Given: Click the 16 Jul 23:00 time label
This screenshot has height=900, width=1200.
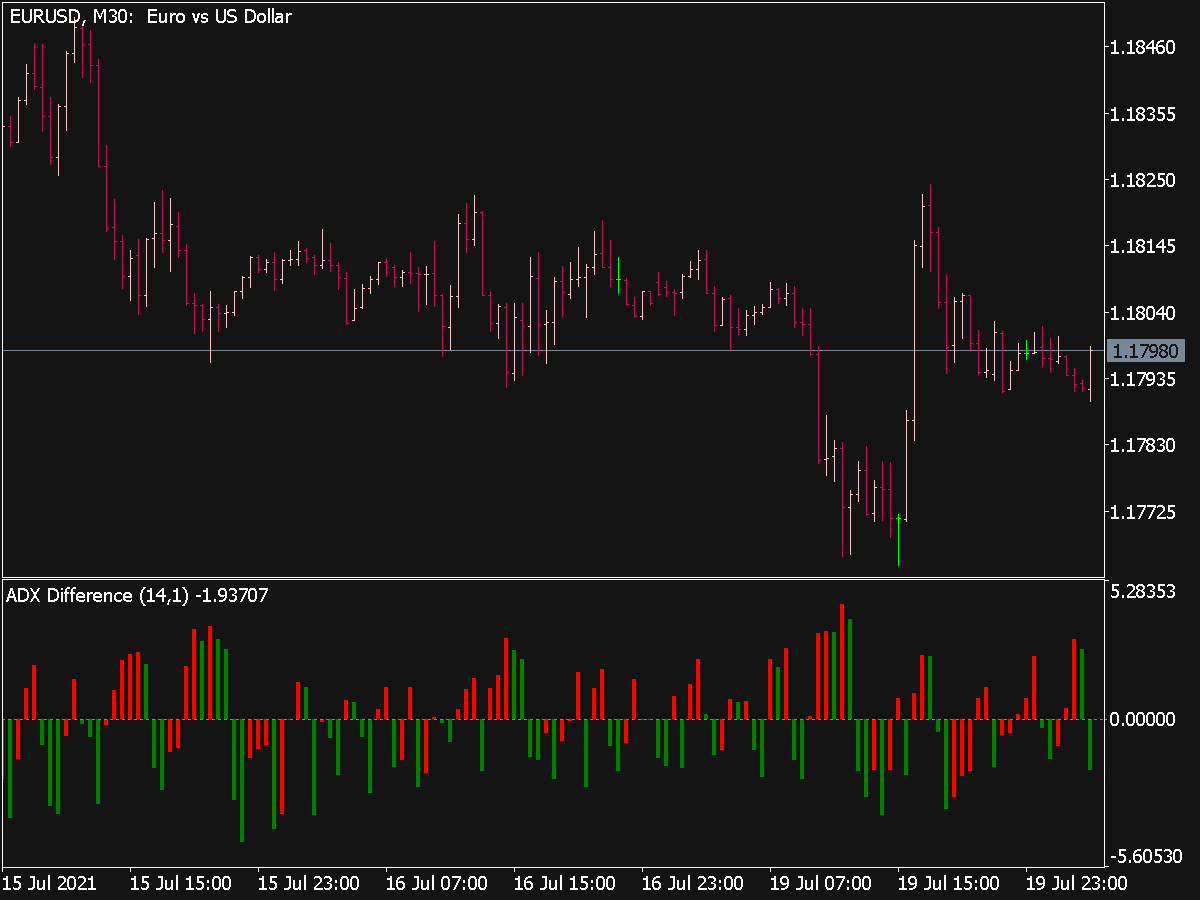Looking at the screenshot, I should (692, 883).
